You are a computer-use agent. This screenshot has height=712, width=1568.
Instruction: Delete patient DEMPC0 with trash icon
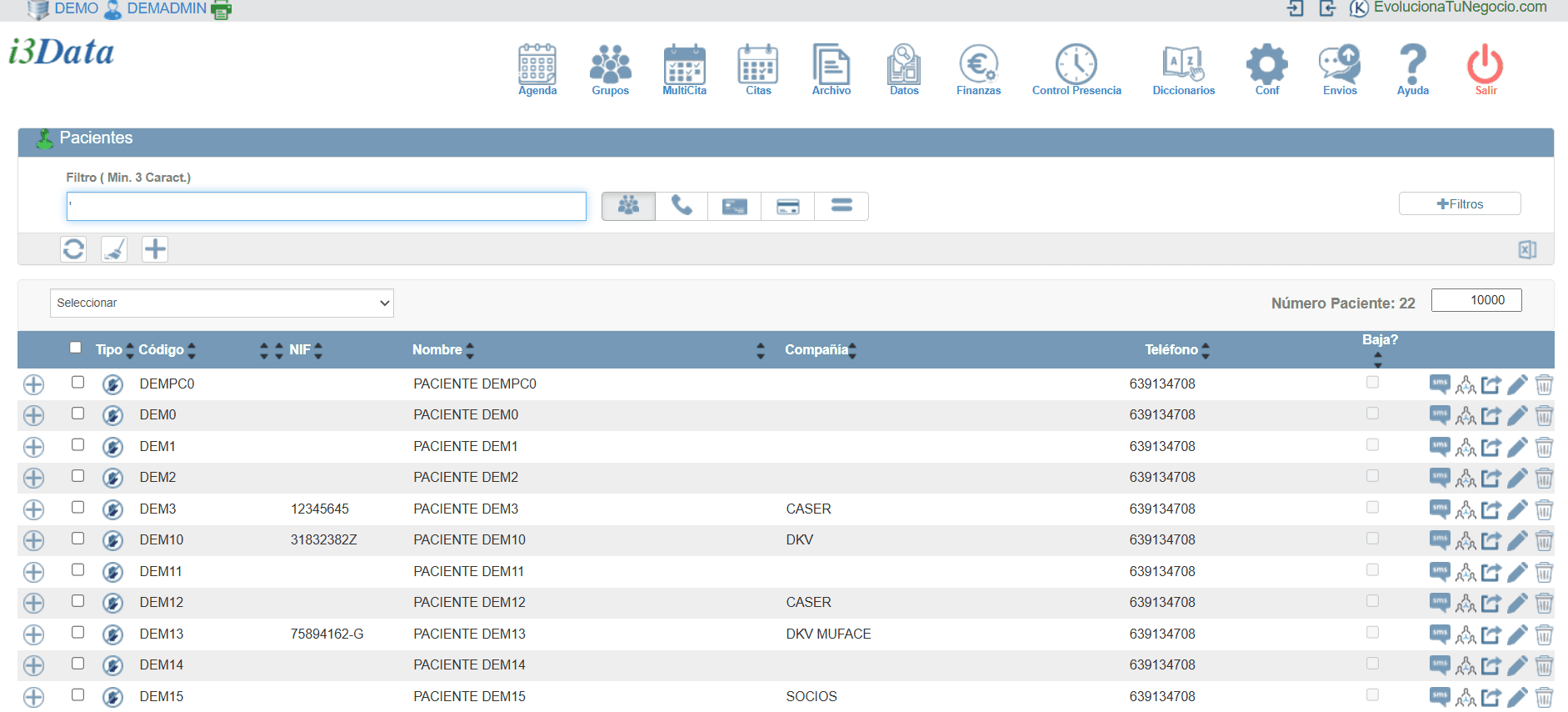pos(1544,384)
